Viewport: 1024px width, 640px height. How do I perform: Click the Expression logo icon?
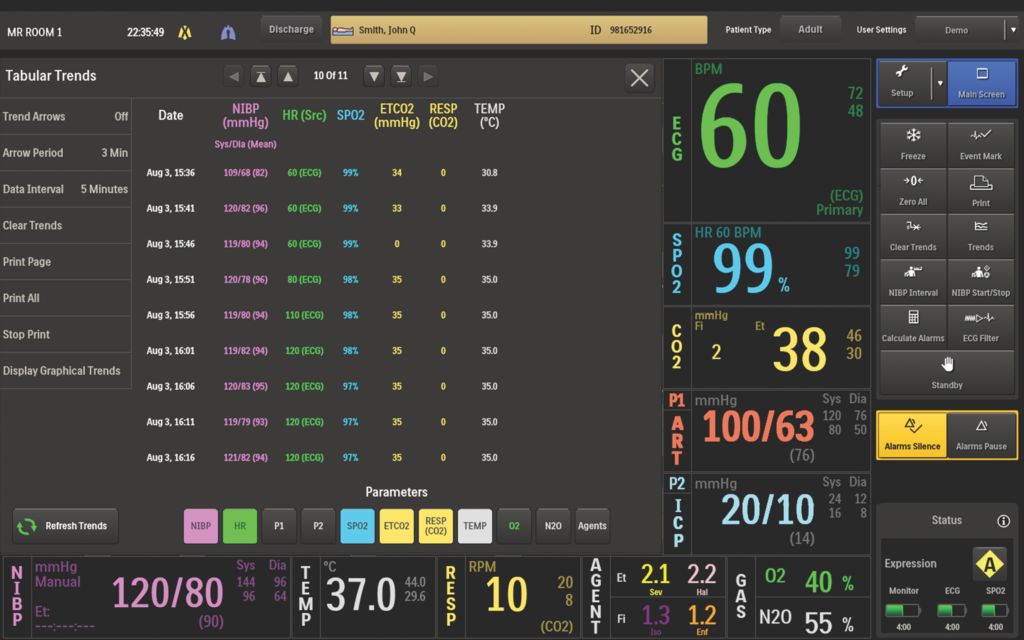989,564
